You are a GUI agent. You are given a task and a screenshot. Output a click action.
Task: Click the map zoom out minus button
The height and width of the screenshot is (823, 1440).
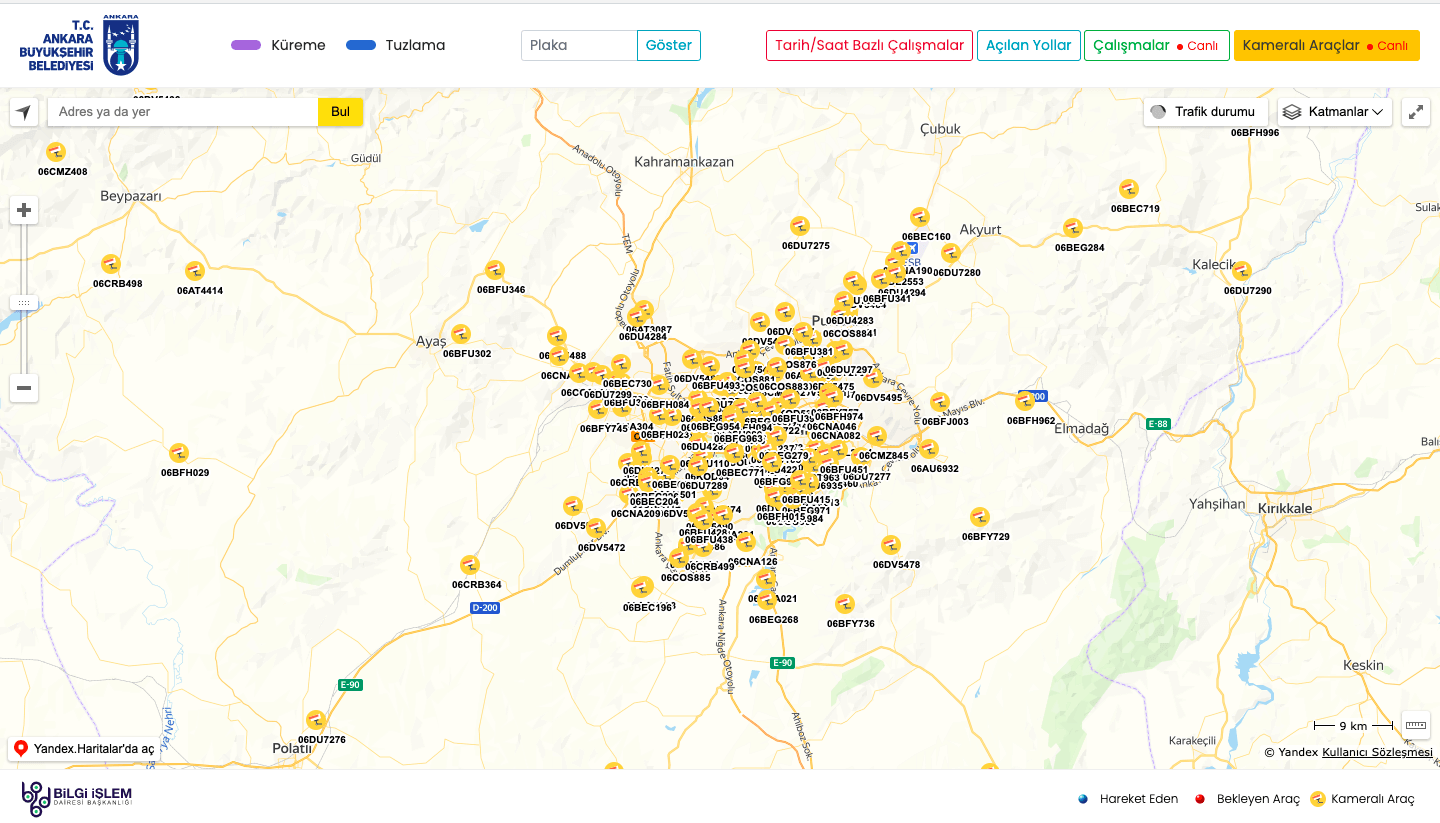coord(24,388)
